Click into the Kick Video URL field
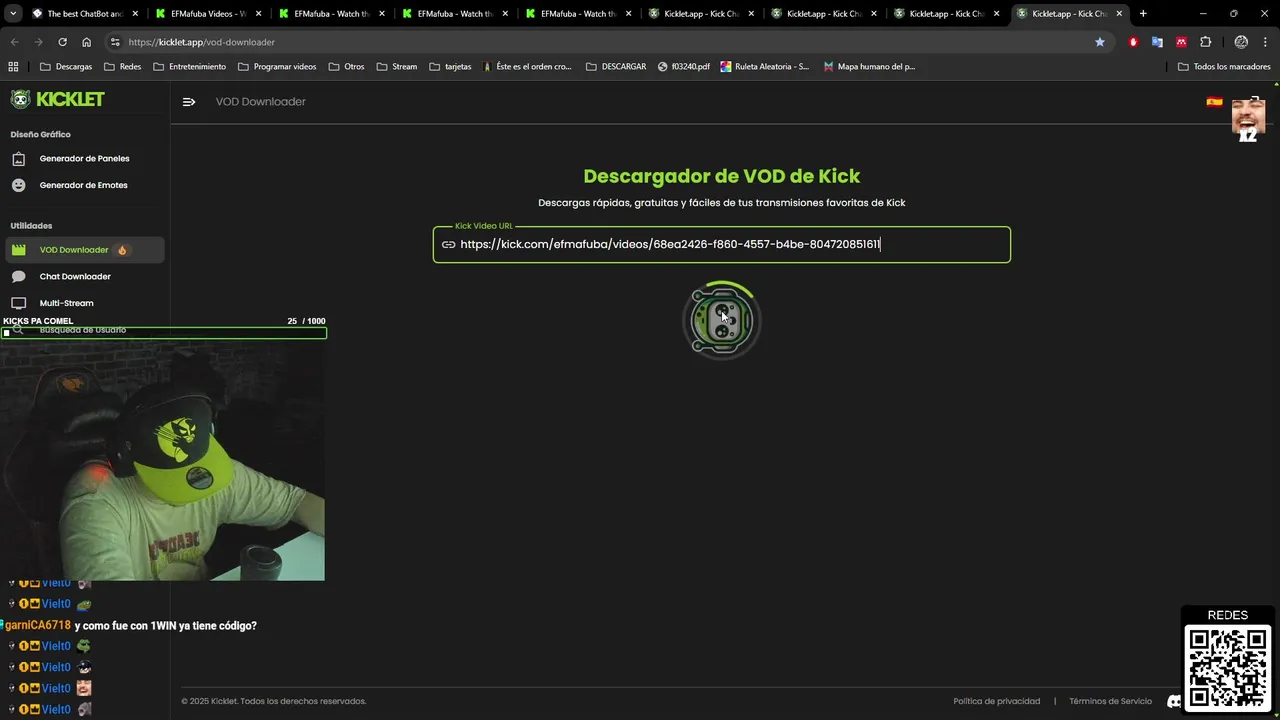This screenshot has height=720, width=1280. [722, 244]
